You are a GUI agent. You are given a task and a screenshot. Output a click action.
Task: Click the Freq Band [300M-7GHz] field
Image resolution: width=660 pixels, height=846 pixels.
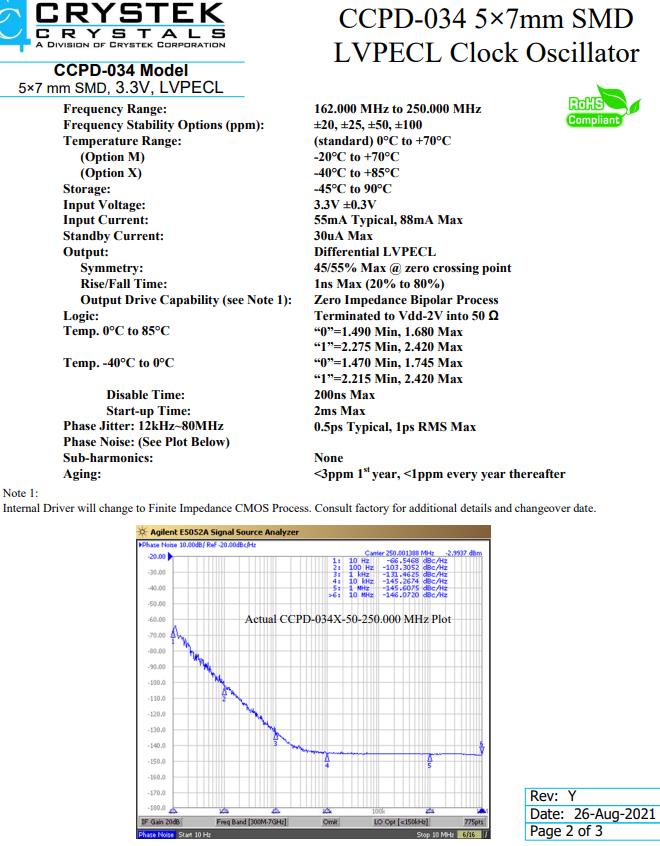252,821
